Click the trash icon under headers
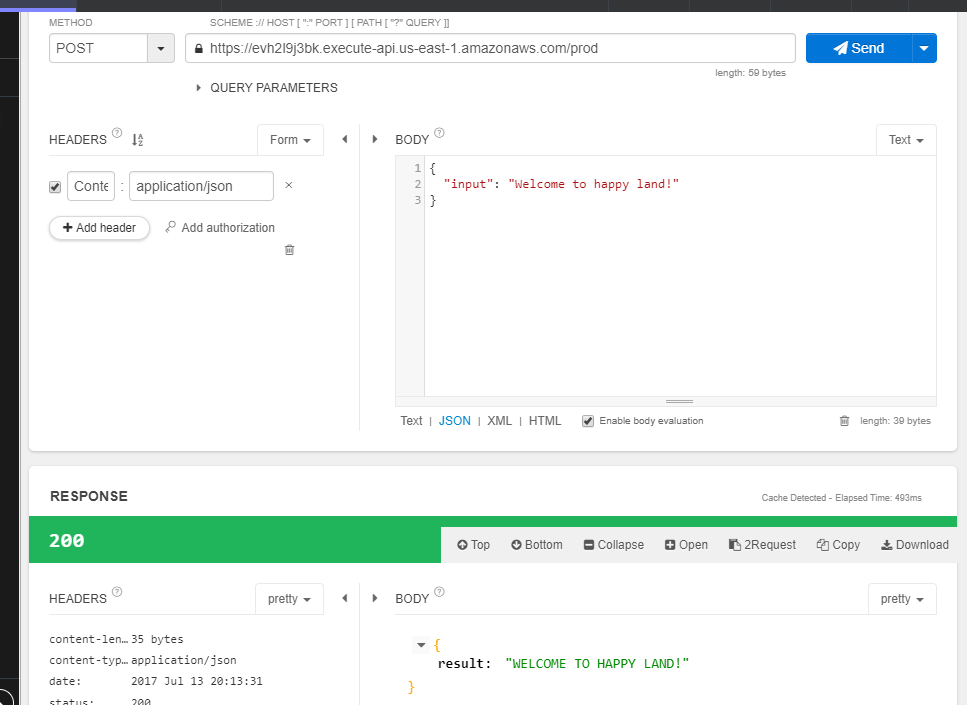 click(x=290, y=250)
